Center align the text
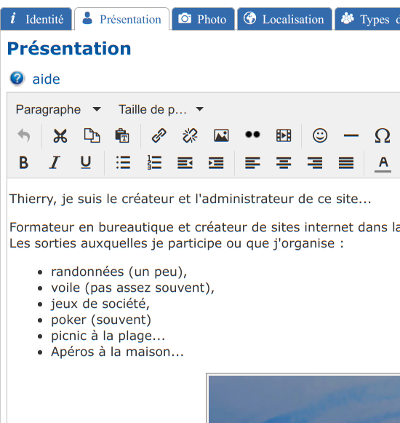The width and height of the screenshot is (400, 423). pyautogui.click(x=284, y=163)
